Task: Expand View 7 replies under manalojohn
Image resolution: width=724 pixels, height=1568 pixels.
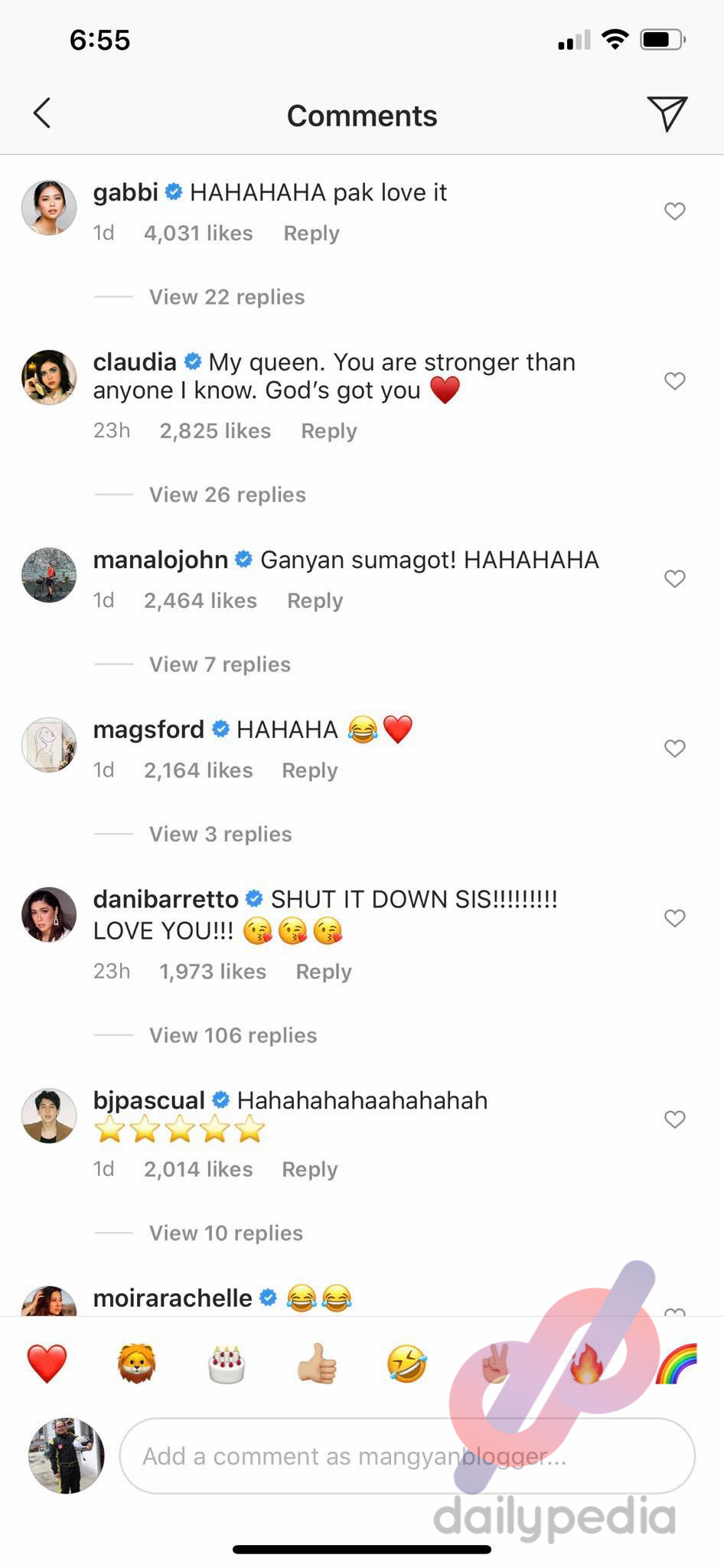Action: [x=220, y=664]
